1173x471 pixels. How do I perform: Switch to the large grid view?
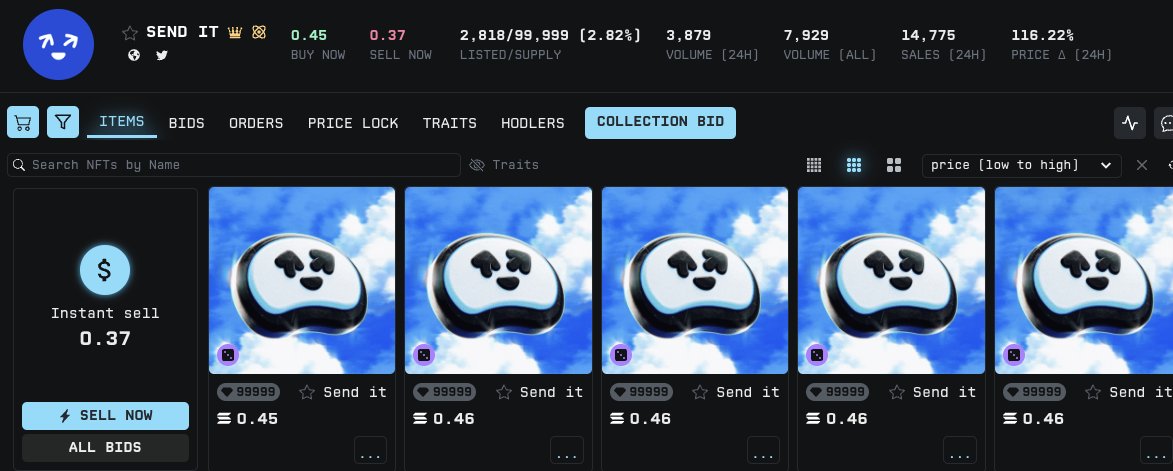point(894,165)
